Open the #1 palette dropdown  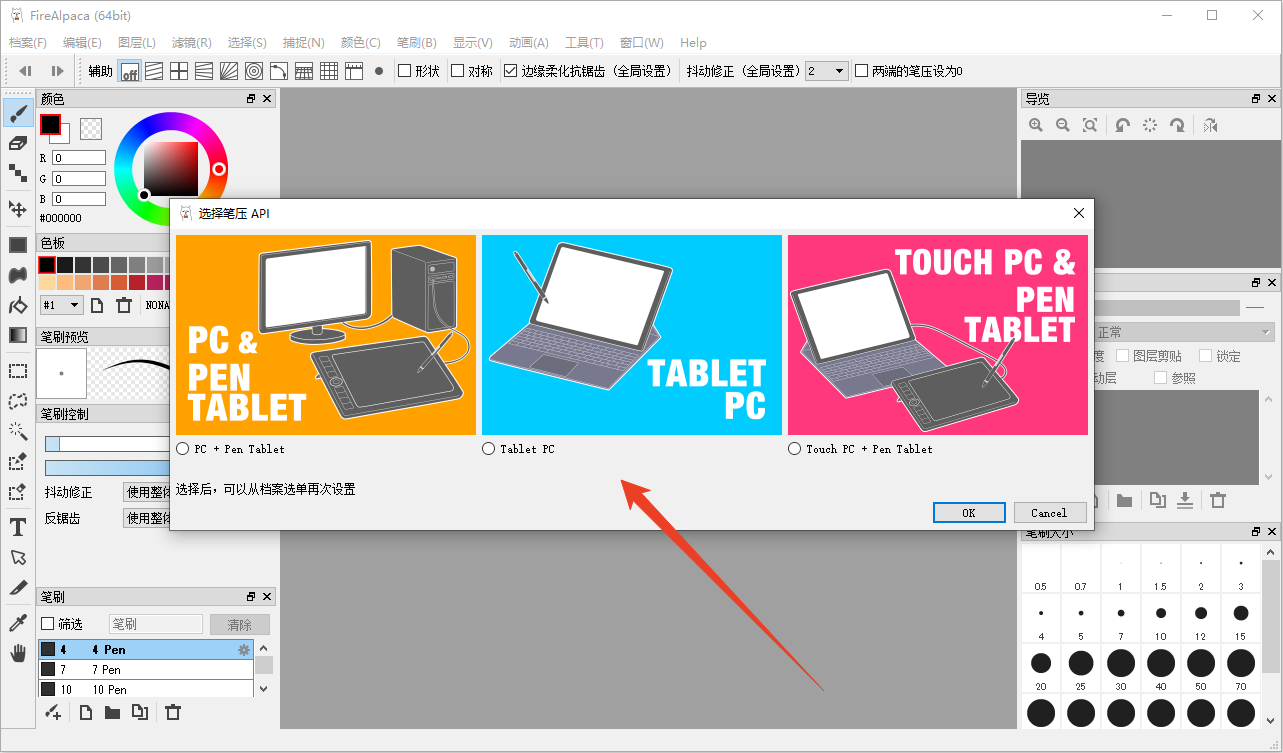61,305
